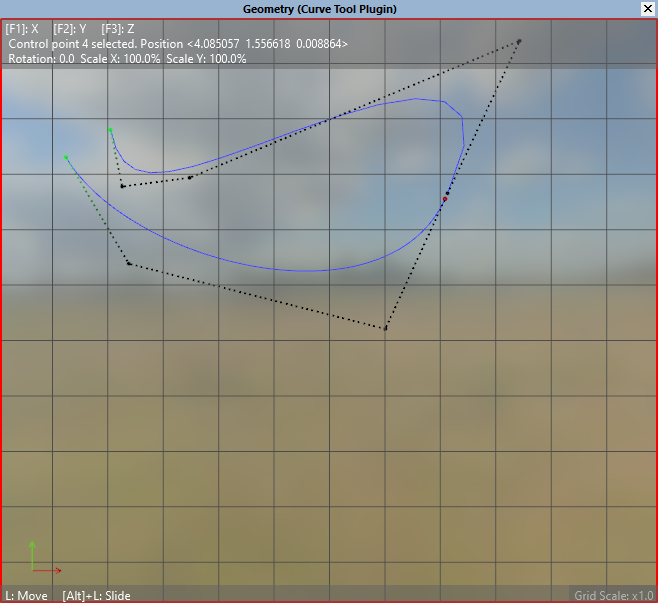Click the Rotation: 0.0 value
658x603 pixels.
pos(41,59)
